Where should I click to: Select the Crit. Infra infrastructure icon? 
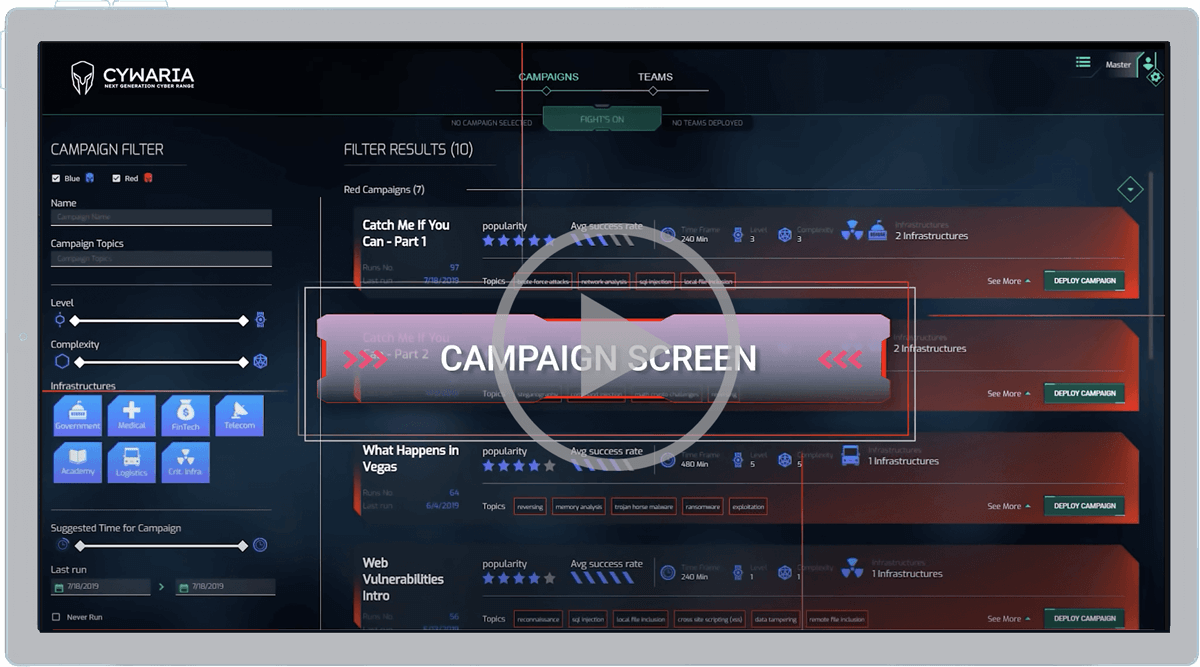[x=186, y=462]
